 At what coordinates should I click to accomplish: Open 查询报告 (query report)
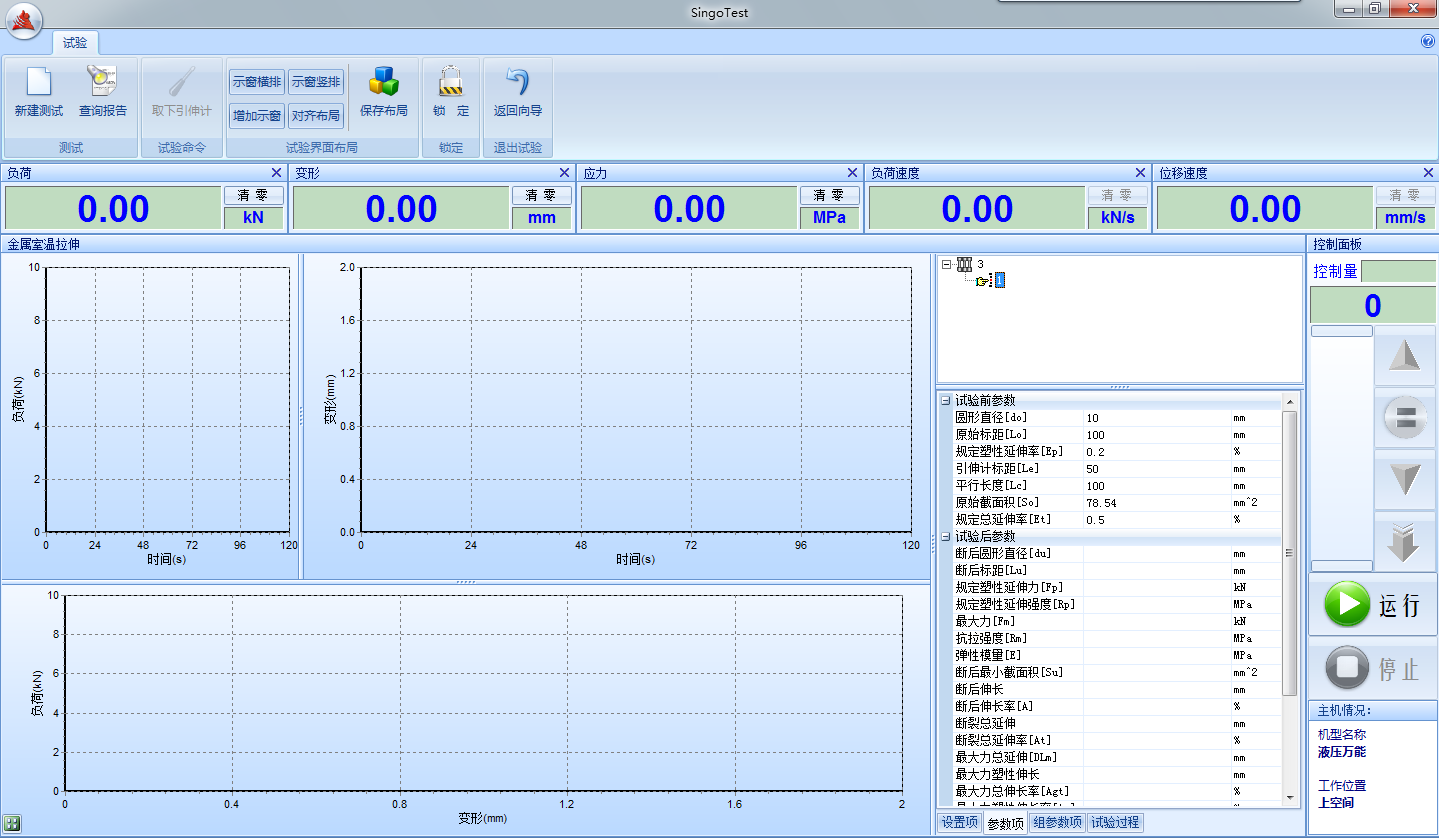(x=103, y=82)
